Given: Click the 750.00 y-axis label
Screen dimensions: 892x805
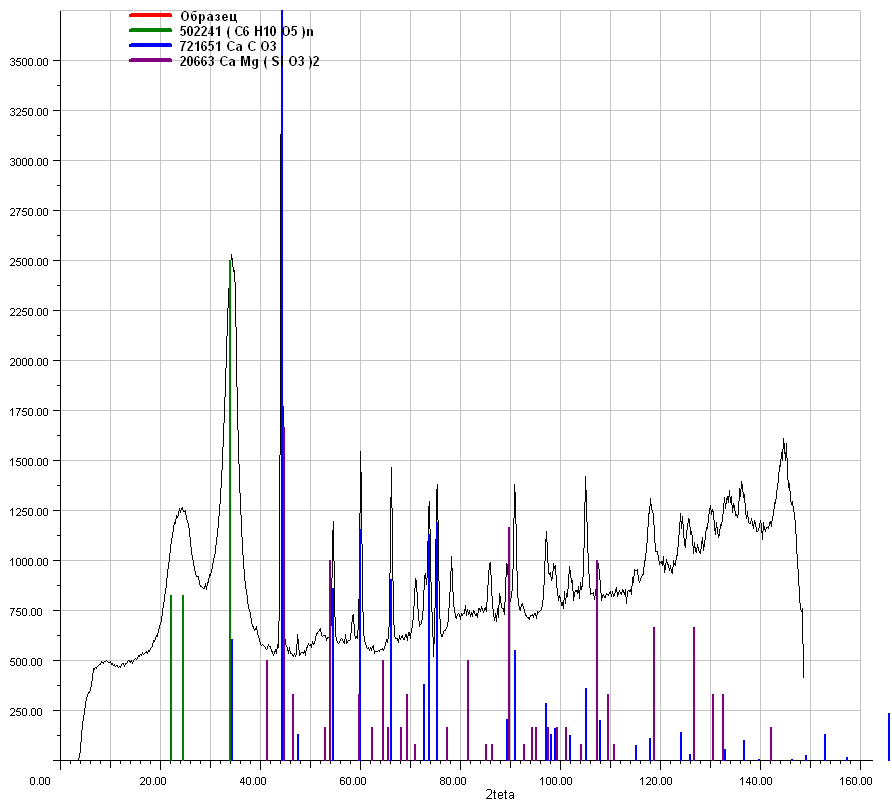Looking at the screenshot, I should [32, 612].
